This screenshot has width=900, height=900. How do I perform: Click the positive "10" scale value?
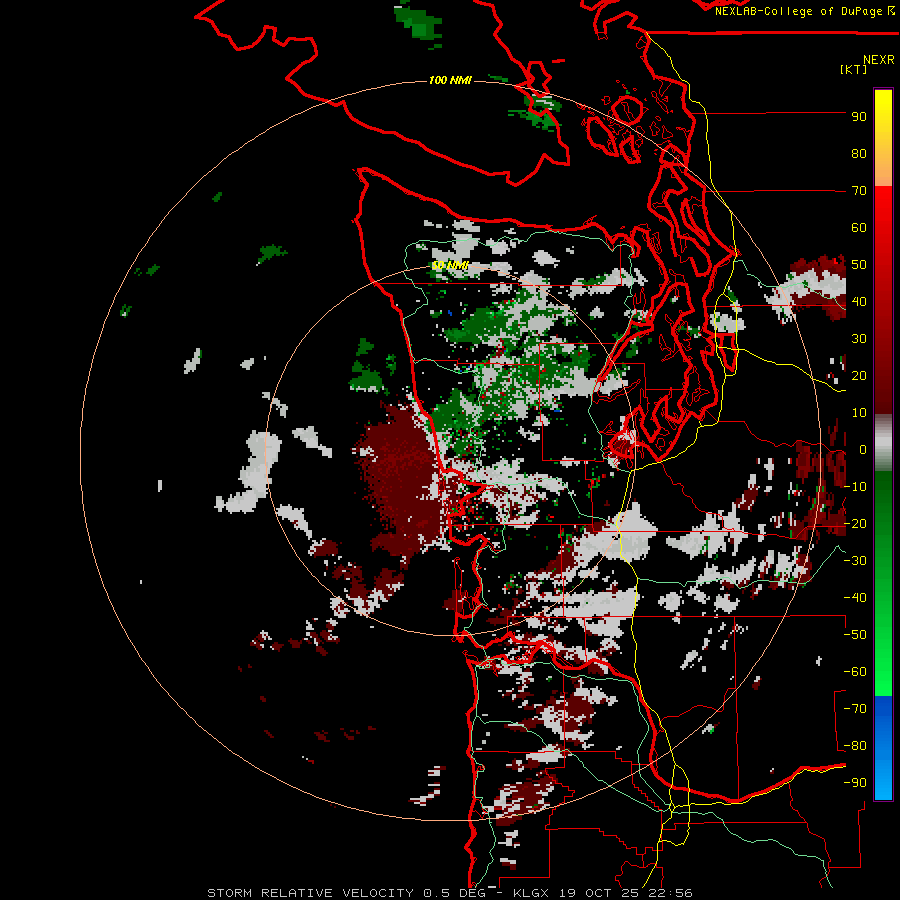click(x=859, y=413)
